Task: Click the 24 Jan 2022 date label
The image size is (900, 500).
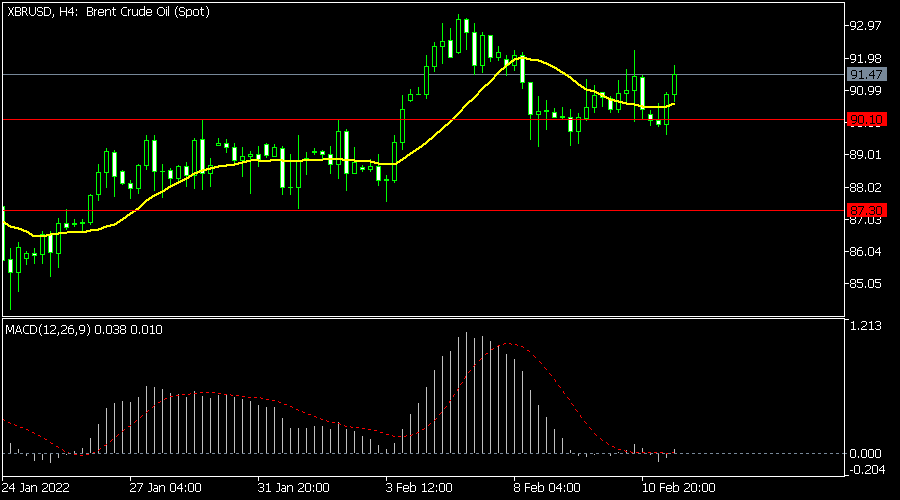Action: [36, 488]
